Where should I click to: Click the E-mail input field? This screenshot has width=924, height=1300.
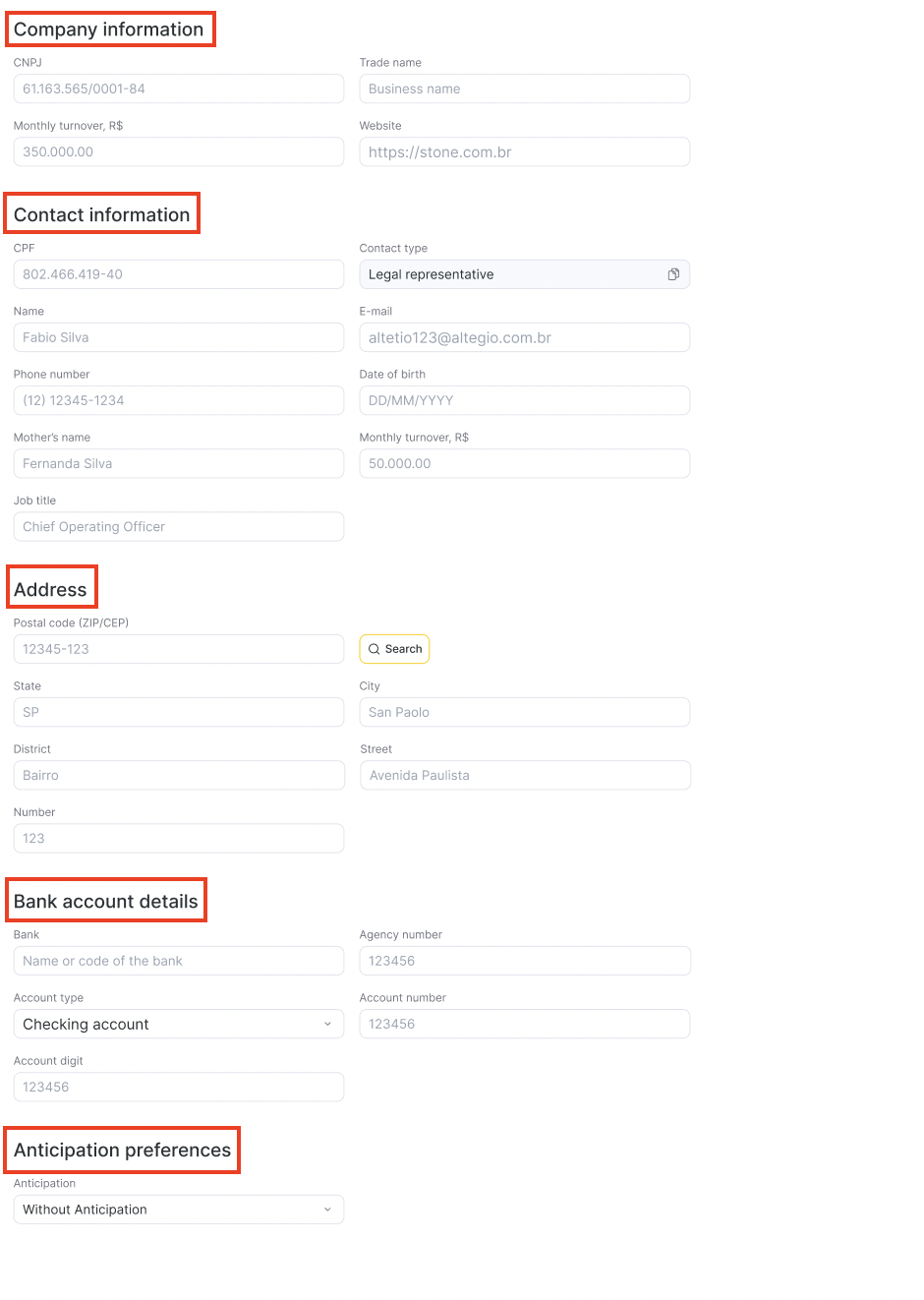(x=524, y=337)
